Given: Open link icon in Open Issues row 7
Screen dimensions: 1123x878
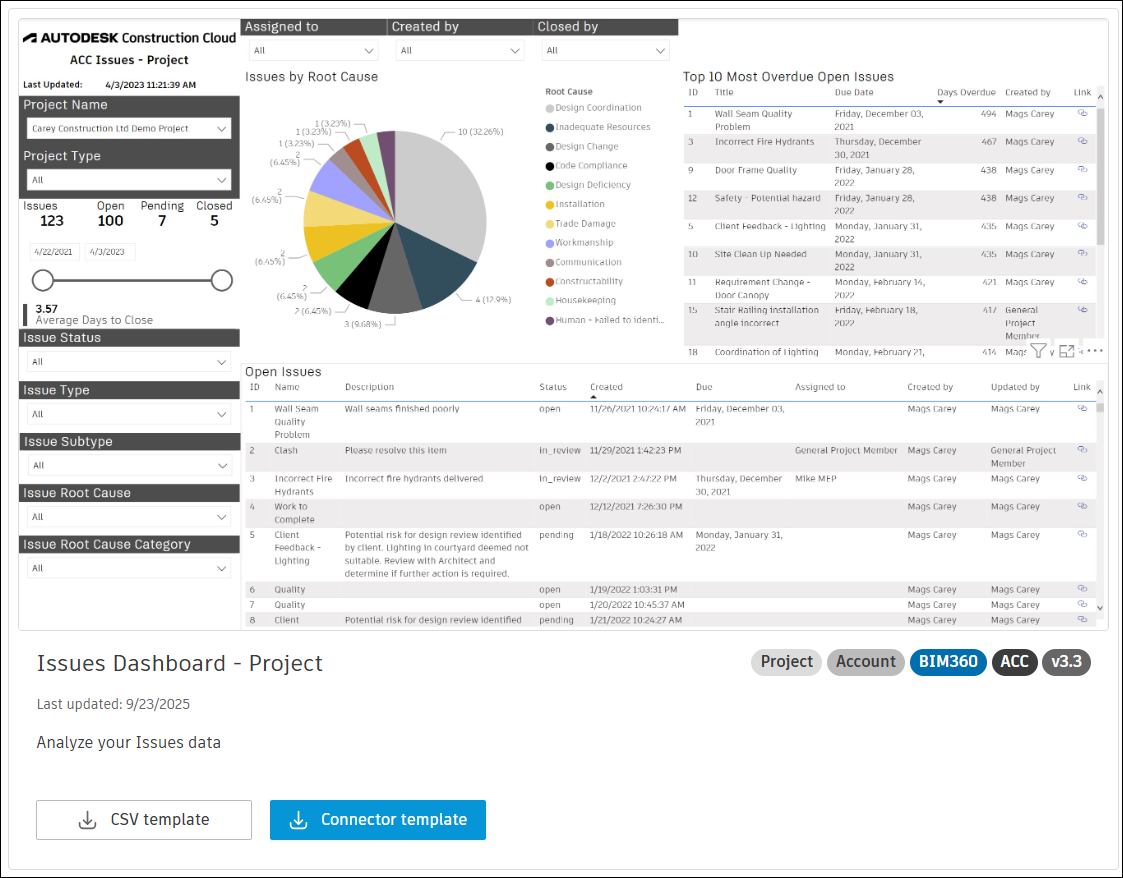Looking at the screenshot, I should [x=1082, y=604].
